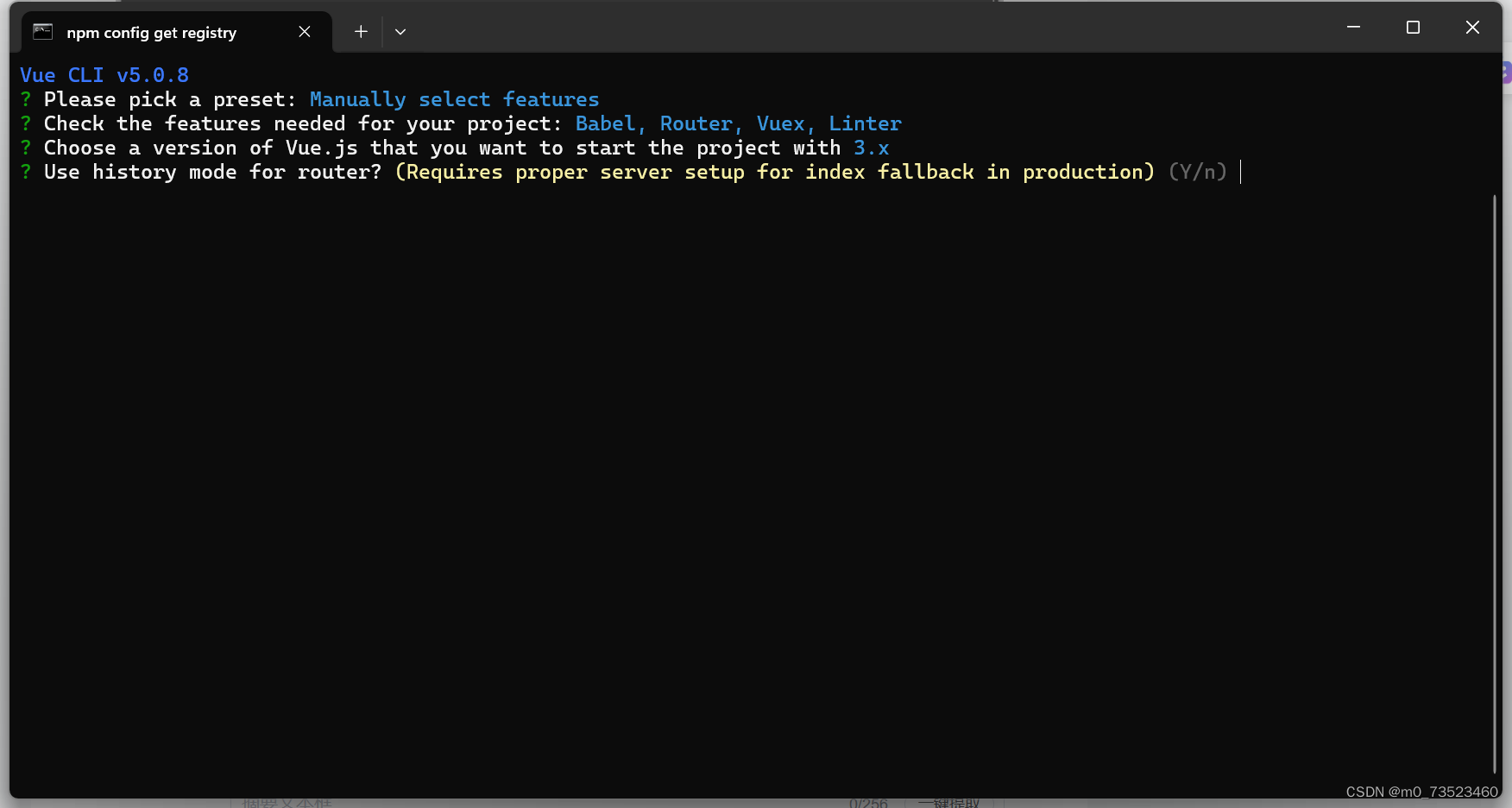Select the text Manually select features

tap(455, 99)
